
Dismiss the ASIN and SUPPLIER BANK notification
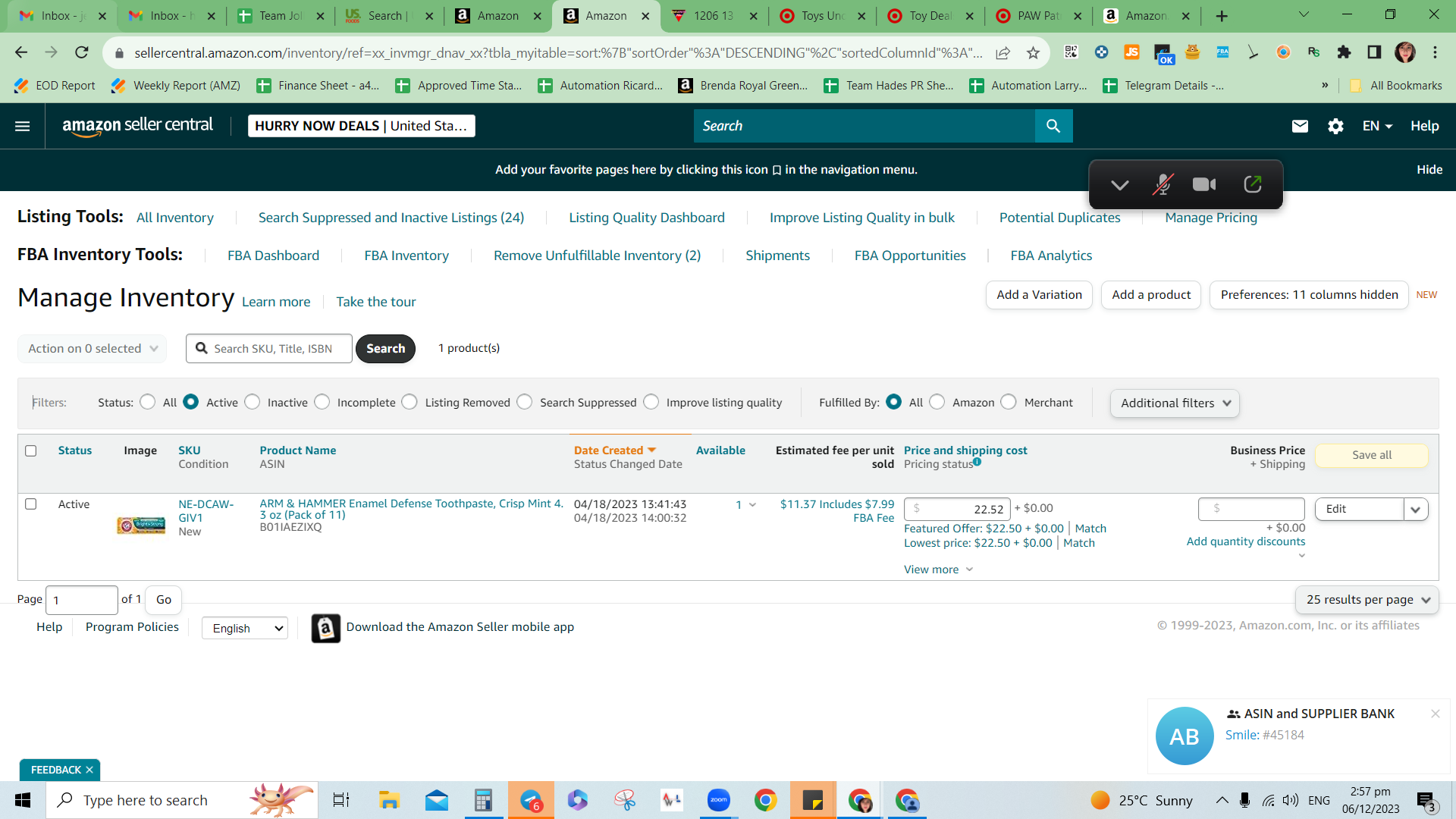pyautogui.click(x=1435, y=714)
